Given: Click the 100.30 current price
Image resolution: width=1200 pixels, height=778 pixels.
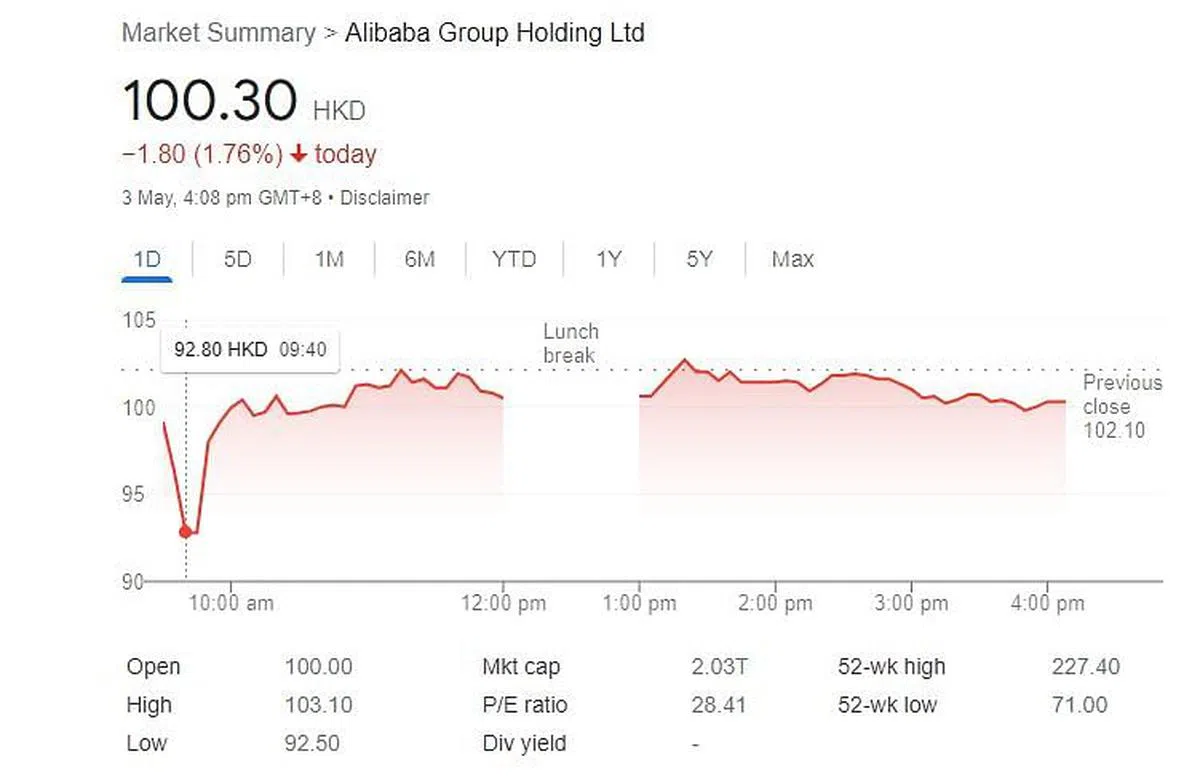Looking at the screenshot, I should point(210,101).
